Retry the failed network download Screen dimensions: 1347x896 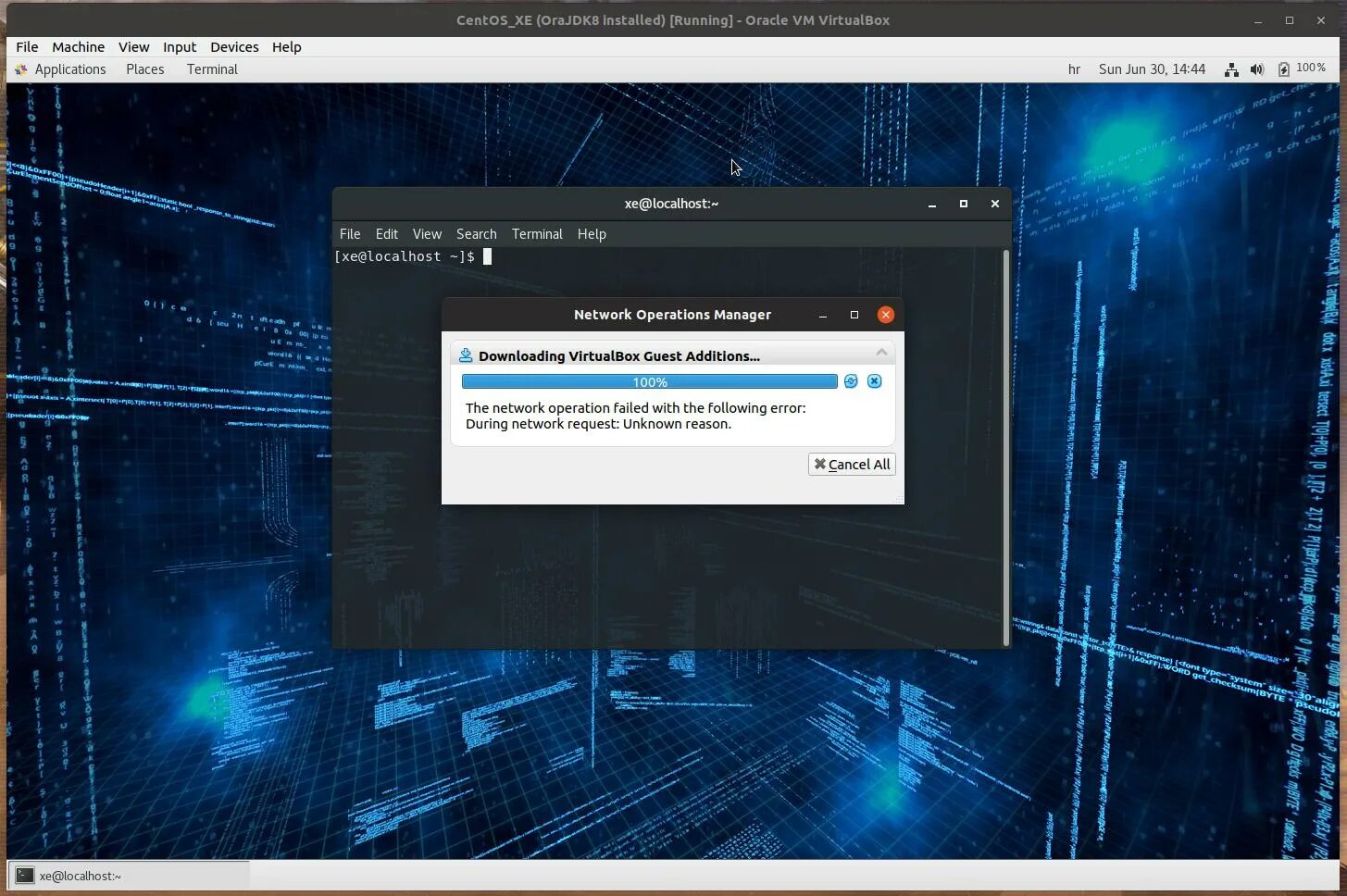coord(851,381)
